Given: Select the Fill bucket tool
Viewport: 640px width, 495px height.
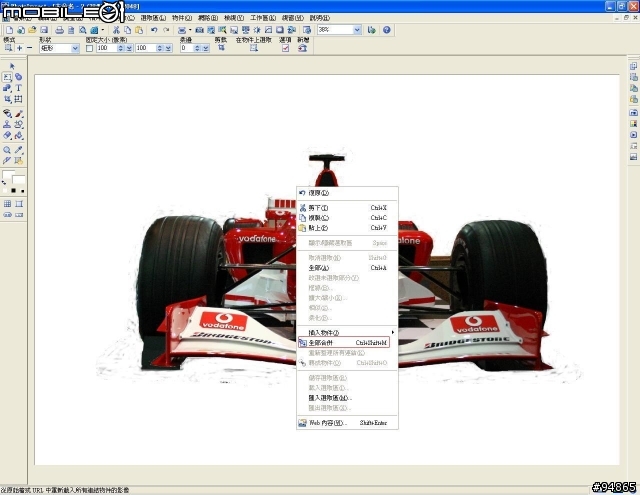Looking at the screenshot, I should pyautogui.click(x=18, y=135).
